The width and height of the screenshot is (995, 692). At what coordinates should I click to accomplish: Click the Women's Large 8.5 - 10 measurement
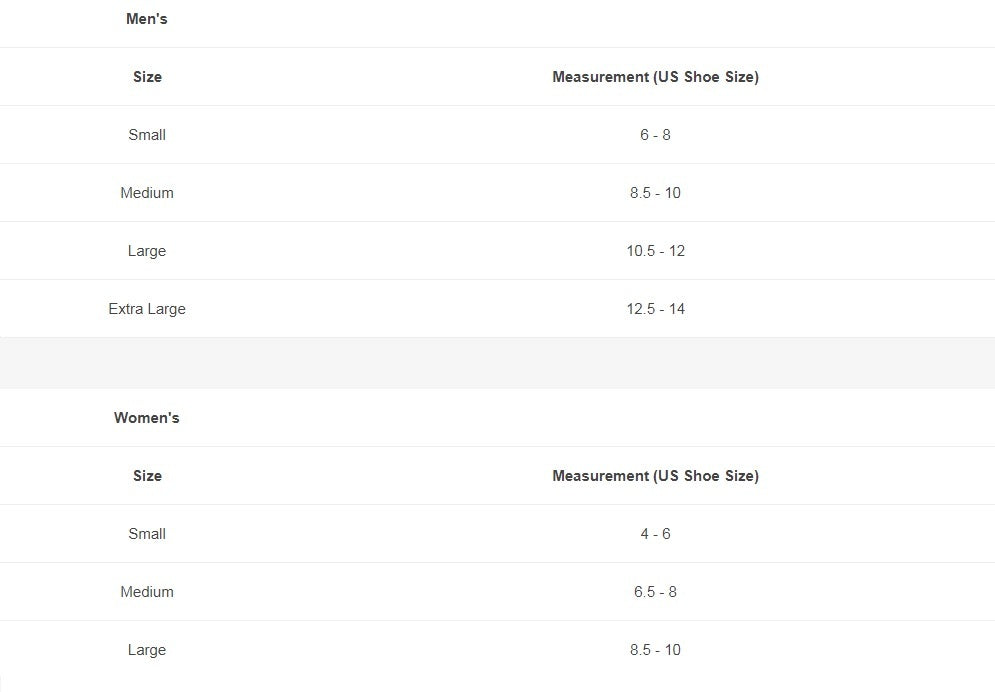pos(655,650)
